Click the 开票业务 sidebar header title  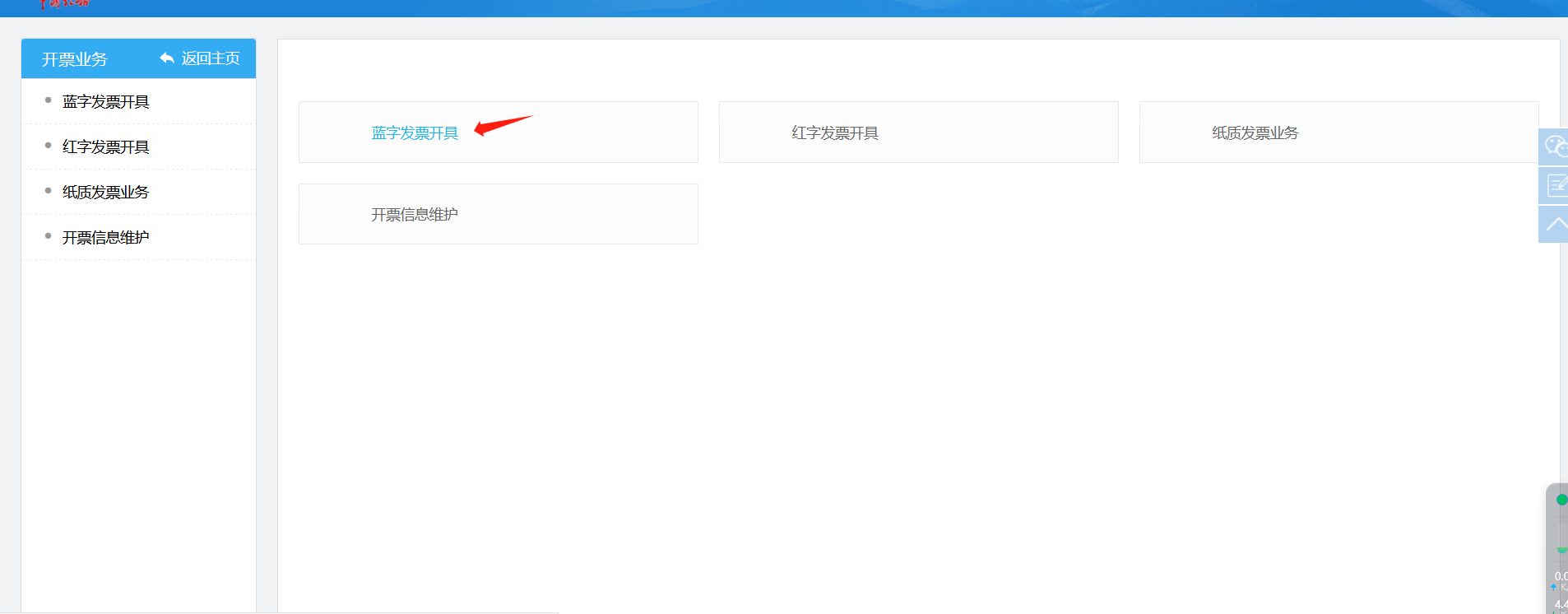pyautogui.click(x=75, y=59)
